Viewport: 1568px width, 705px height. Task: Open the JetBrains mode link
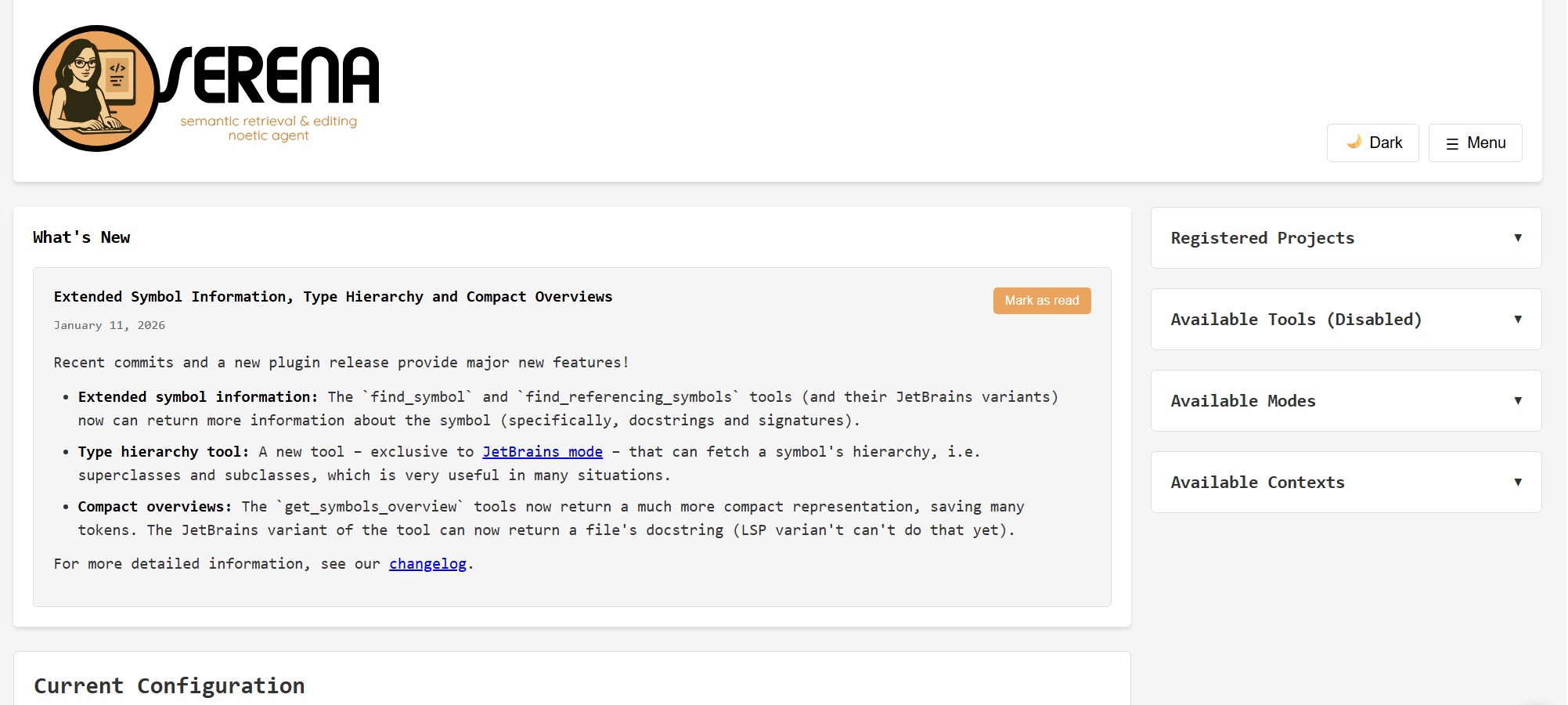(542, 451)
